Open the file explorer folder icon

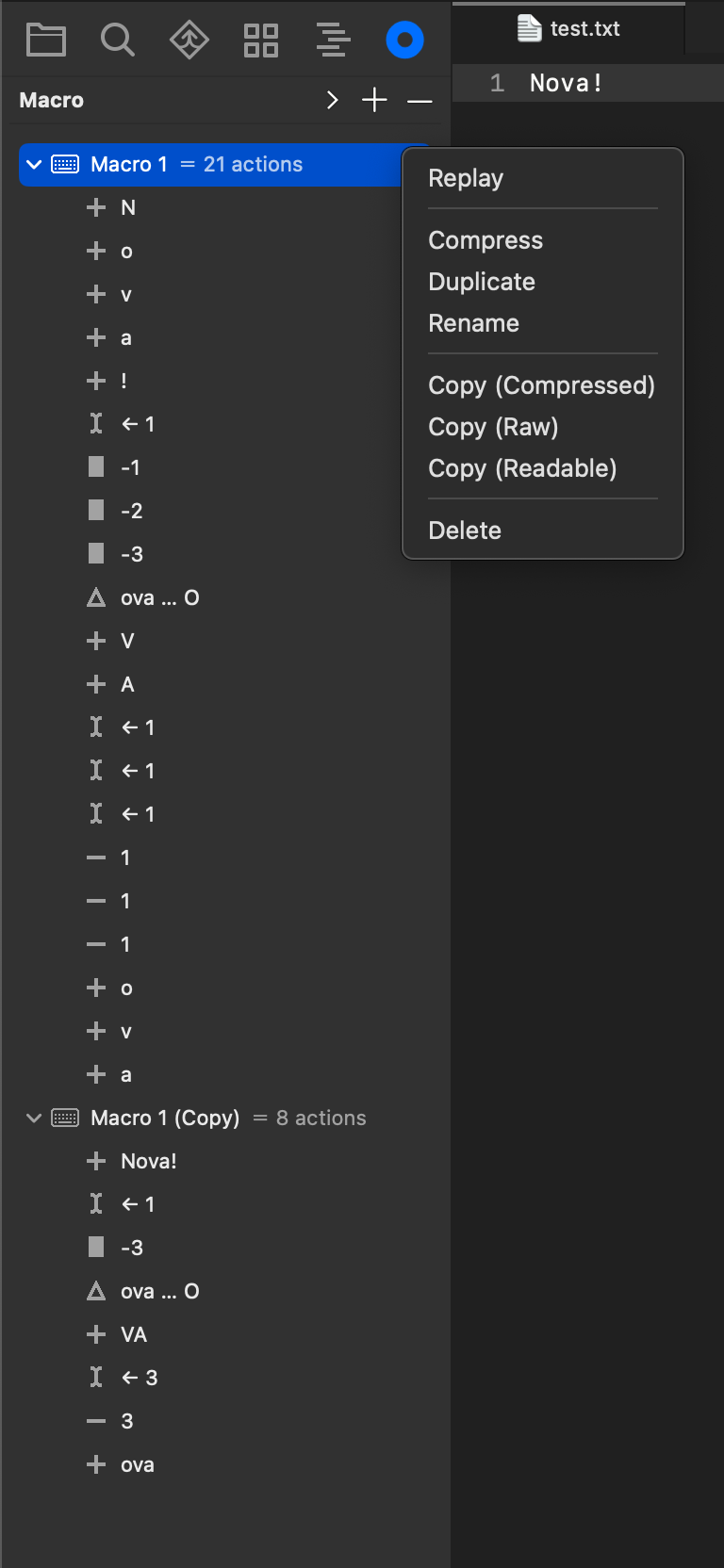click(46, 40)
